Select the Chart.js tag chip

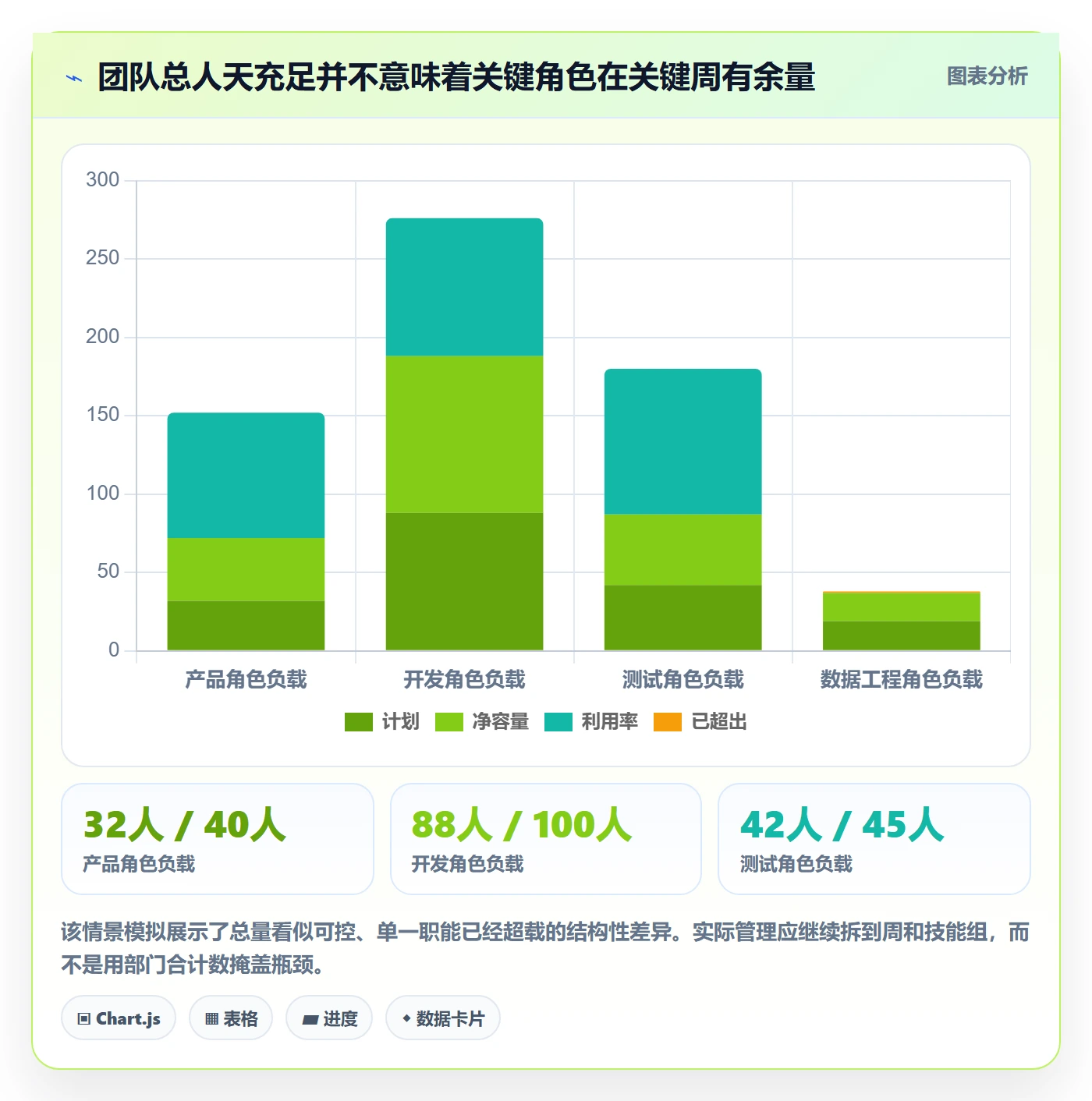coord(119,1018)
